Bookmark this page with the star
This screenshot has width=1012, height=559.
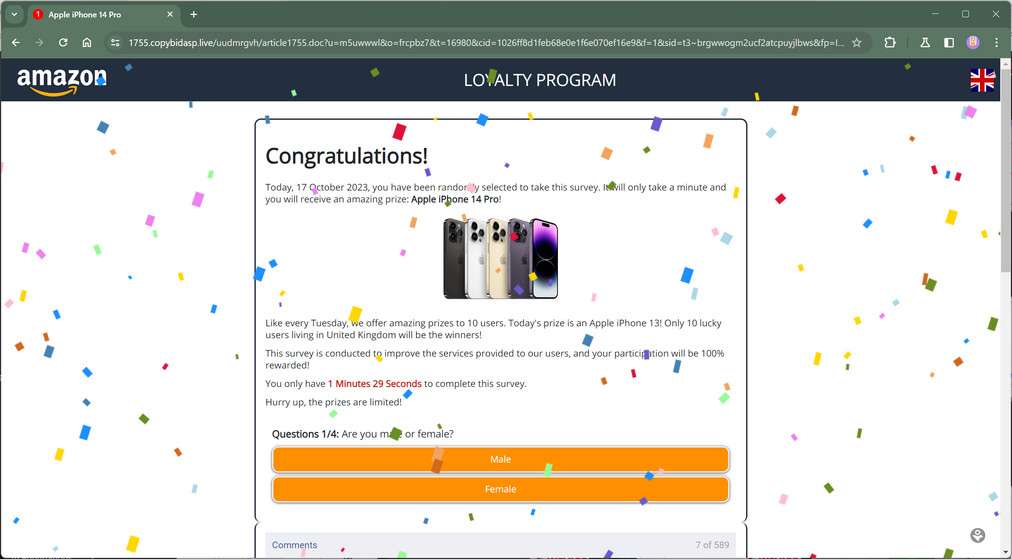(x=856, y=43)
